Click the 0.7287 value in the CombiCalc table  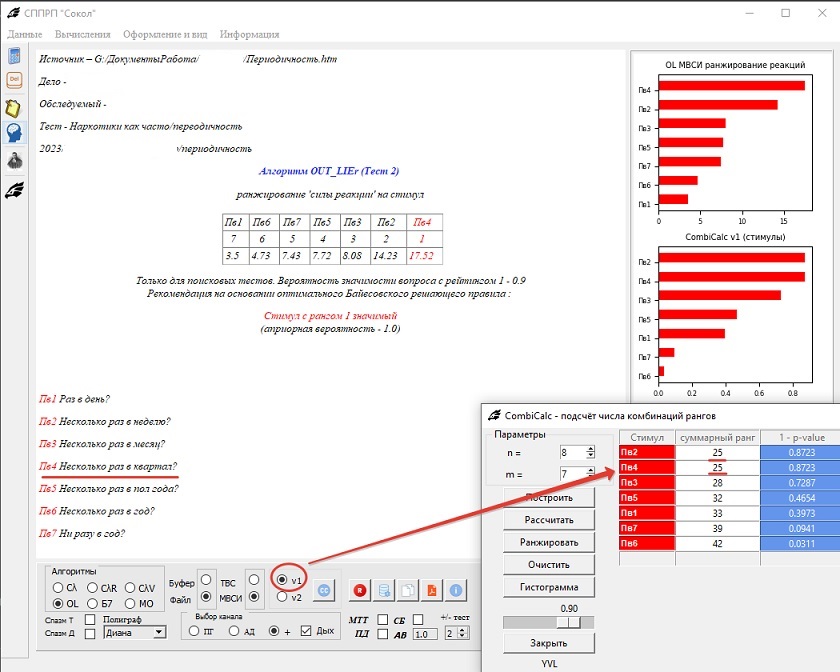(x=800, y=483)
